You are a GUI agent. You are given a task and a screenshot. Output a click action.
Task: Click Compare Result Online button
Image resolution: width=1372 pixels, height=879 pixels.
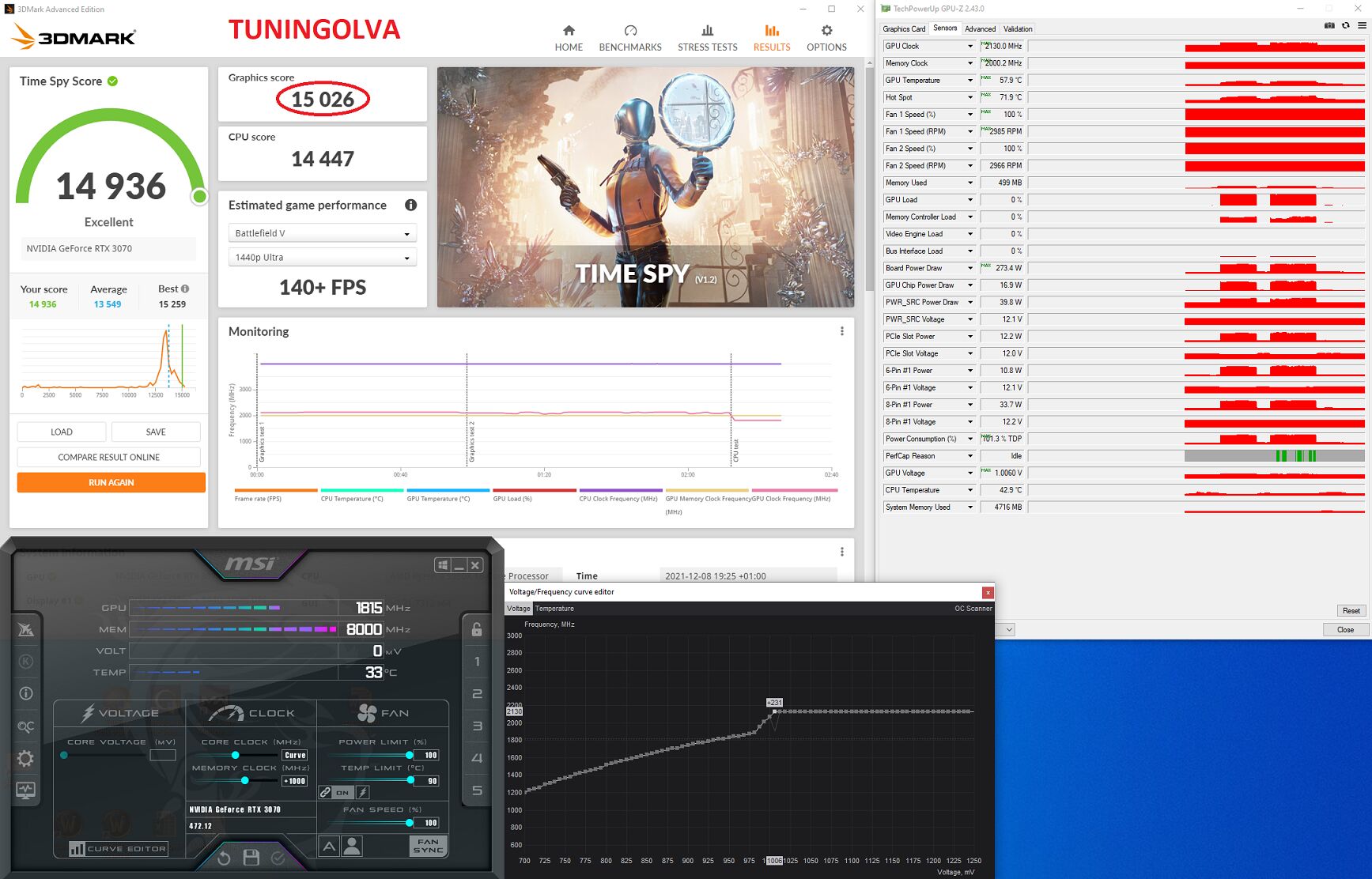pos(109,457)
